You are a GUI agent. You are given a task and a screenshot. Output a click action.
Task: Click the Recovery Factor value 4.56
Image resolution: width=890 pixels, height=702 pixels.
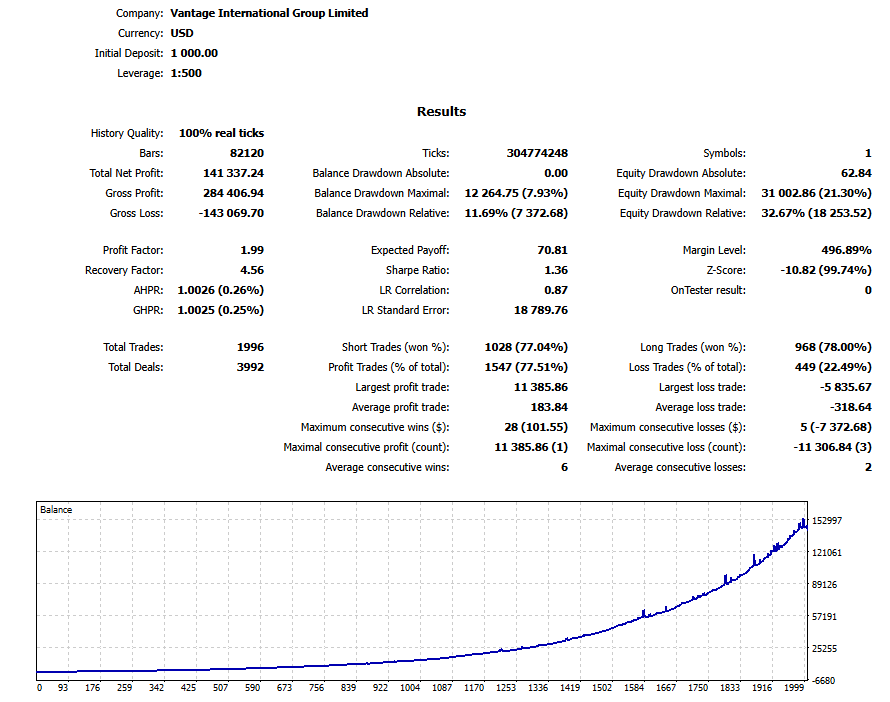253,270
